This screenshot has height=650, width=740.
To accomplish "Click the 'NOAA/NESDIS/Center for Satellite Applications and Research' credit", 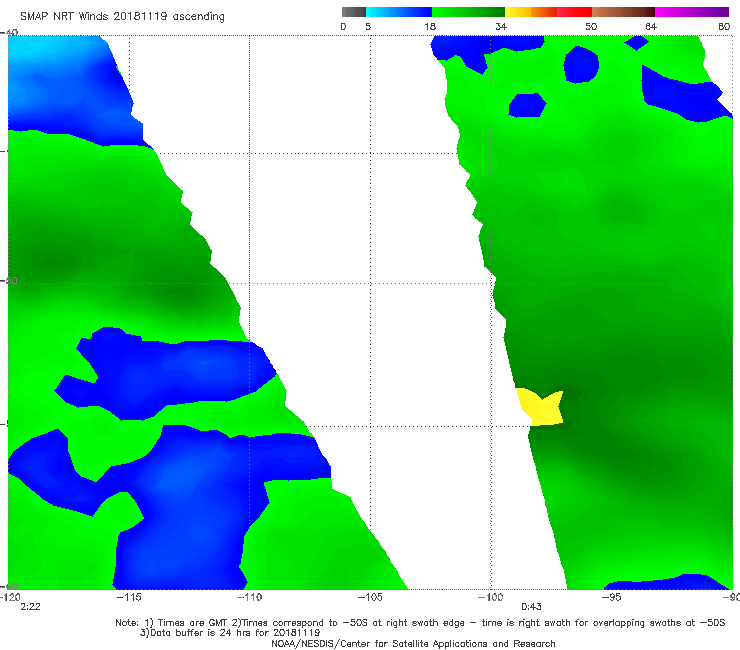I will pos(413,643).
